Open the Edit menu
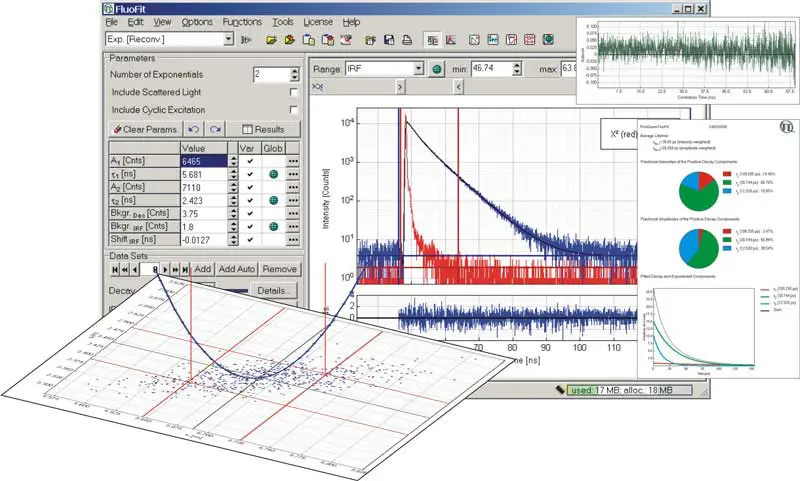This screenshot has width=800, height=481. (x=135, y=22)
